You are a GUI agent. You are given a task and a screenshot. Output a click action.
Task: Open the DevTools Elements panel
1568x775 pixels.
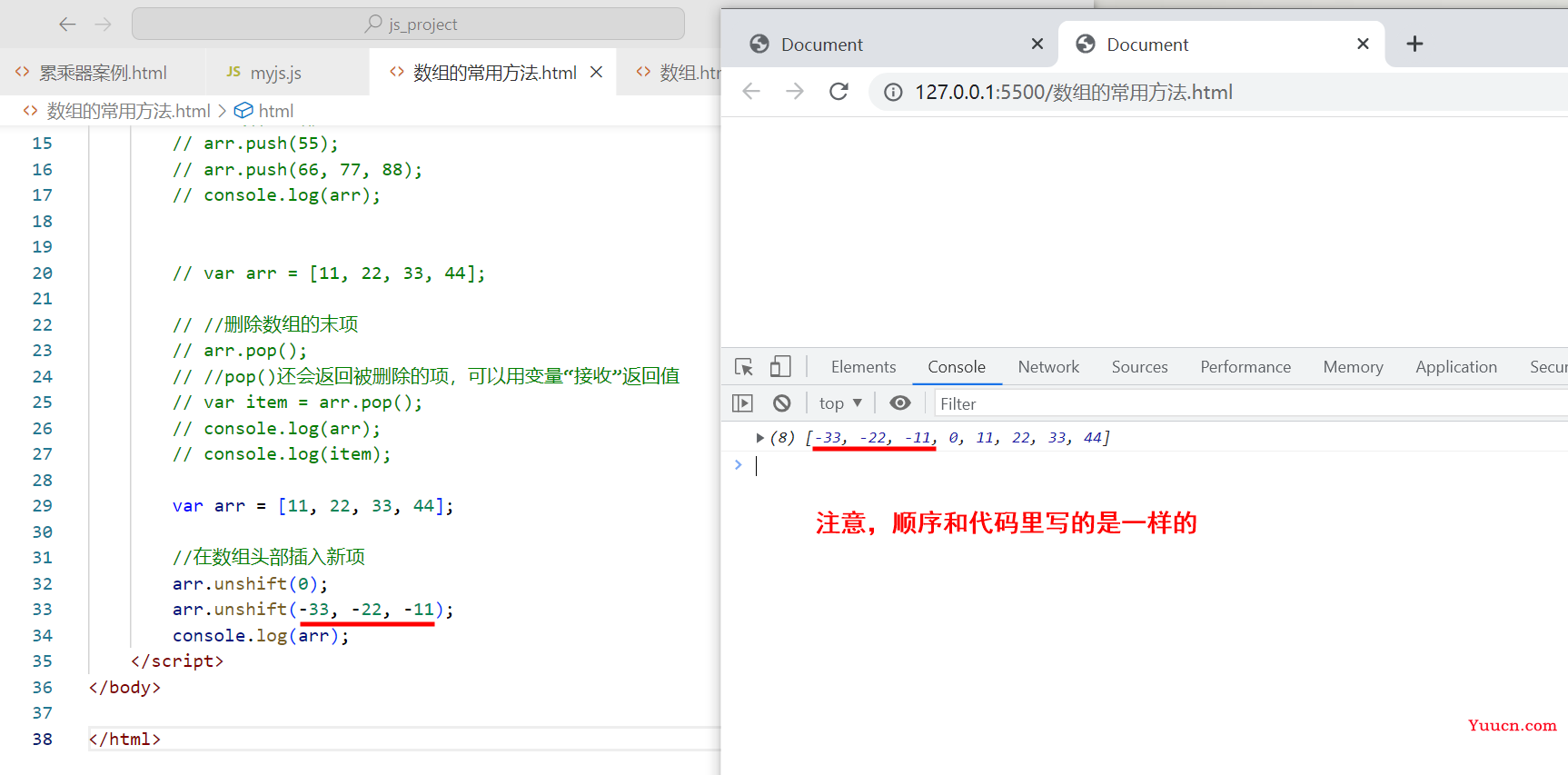click(863, 367)
